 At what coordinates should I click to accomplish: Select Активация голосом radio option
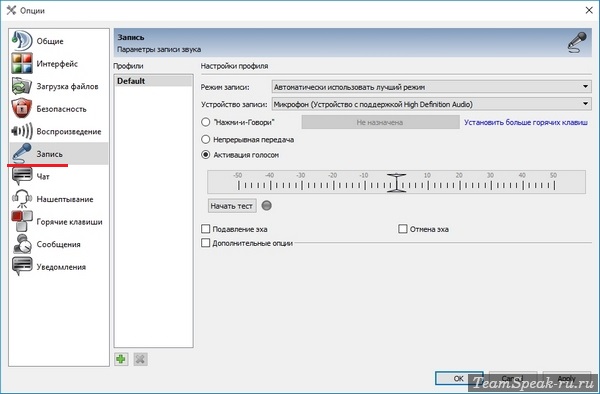pyautogui.click(x=205, y=155)
